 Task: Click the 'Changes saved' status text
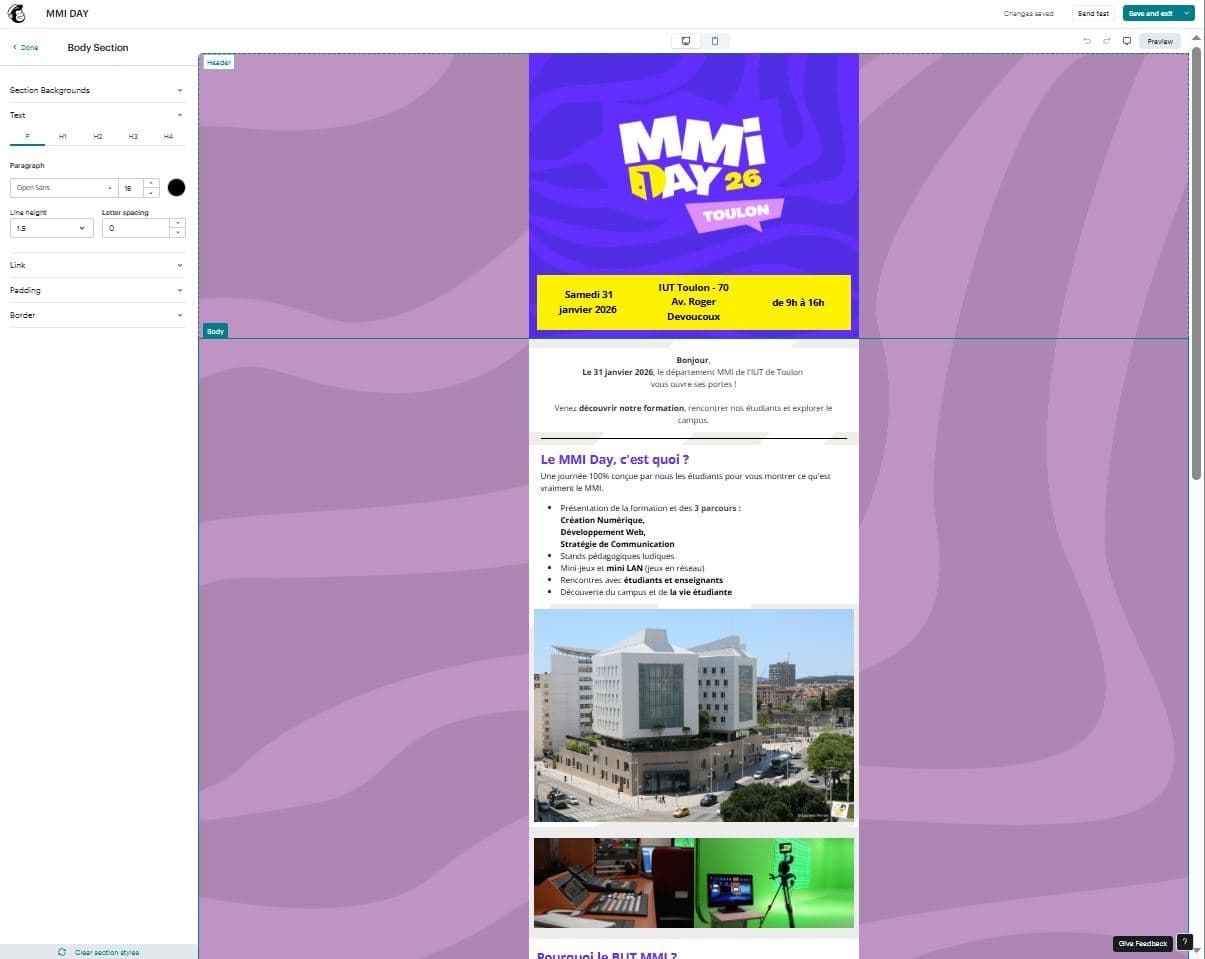pos(1028,13)
